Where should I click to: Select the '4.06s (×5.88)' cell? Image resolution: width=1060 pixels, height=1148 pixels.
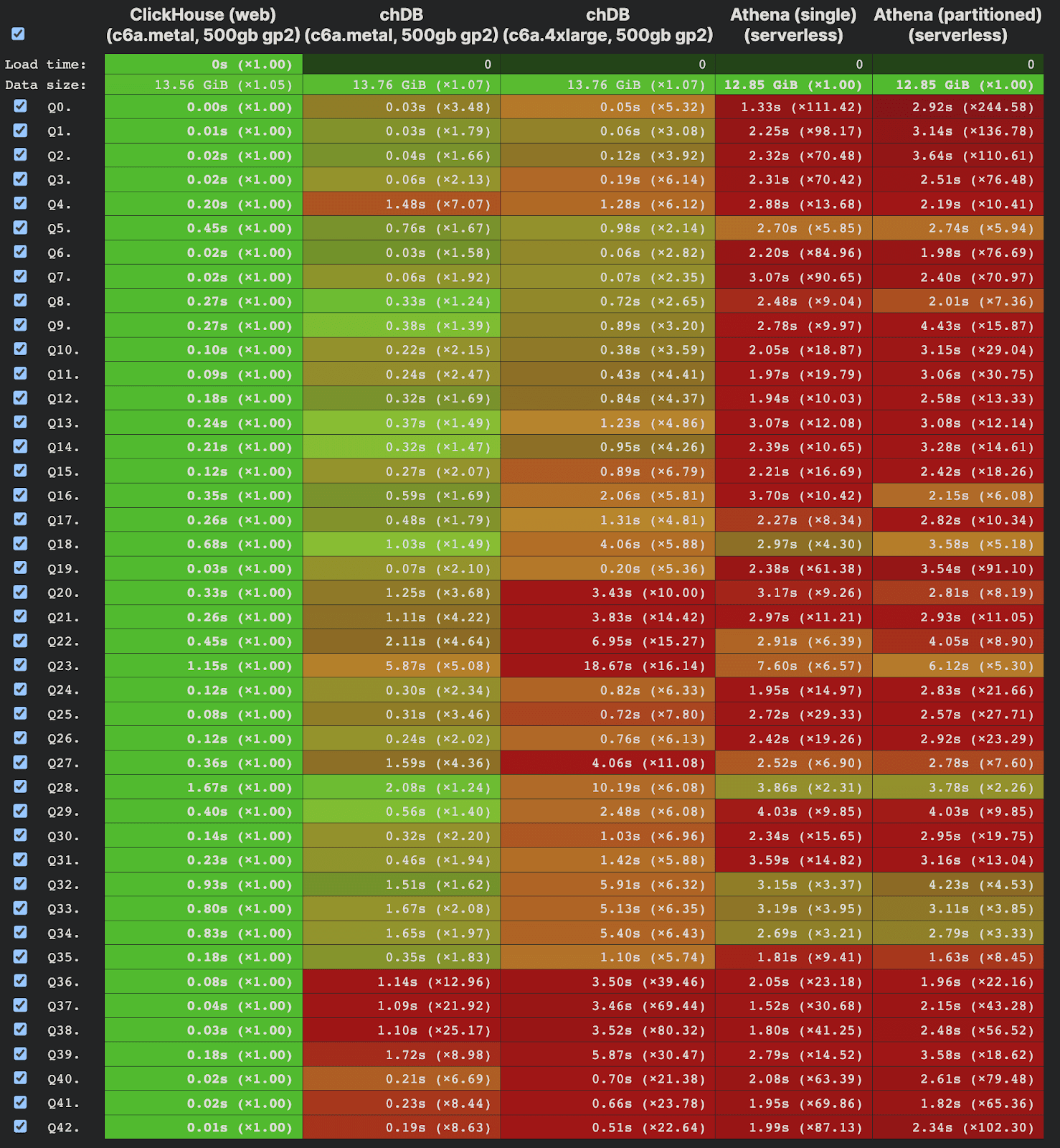(608, 545)
